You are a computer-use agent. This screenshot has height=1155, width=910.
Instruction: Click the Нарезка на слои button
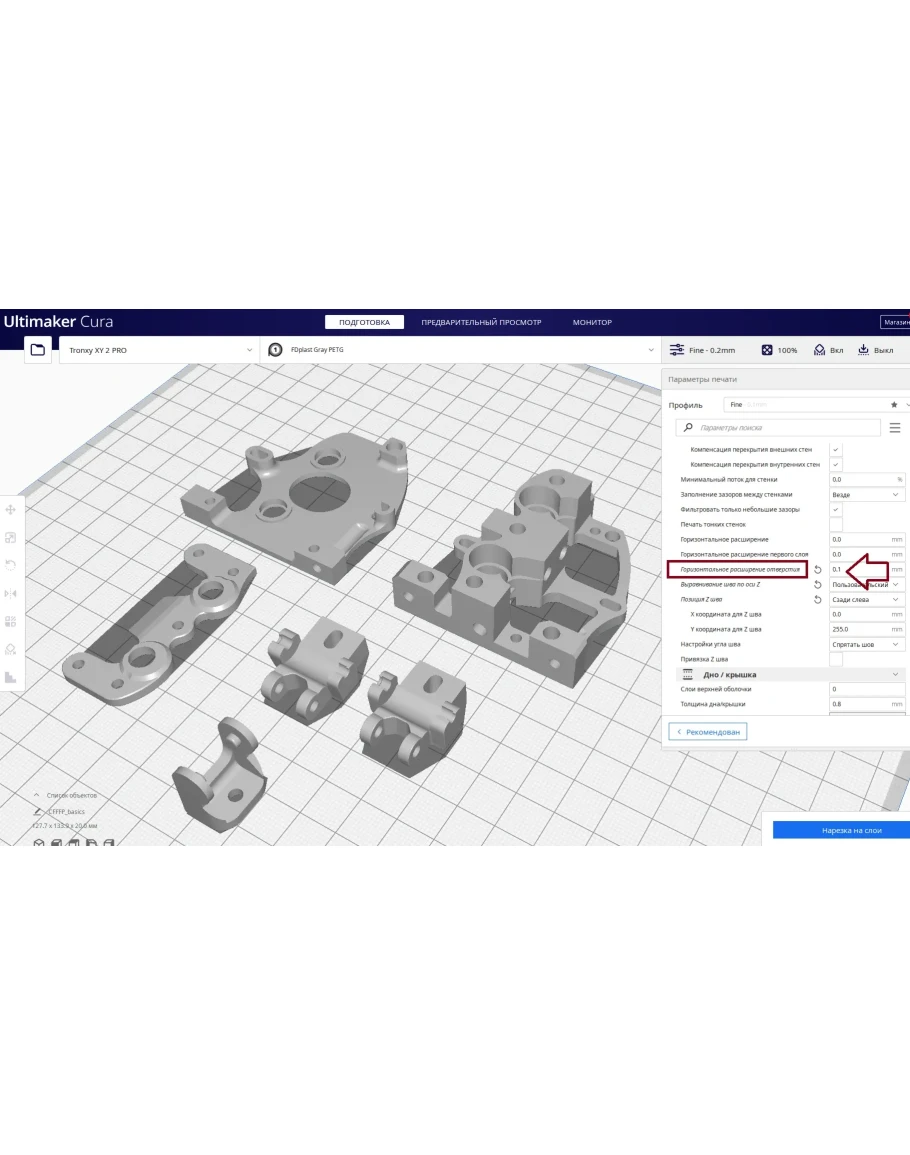(841, 830)
